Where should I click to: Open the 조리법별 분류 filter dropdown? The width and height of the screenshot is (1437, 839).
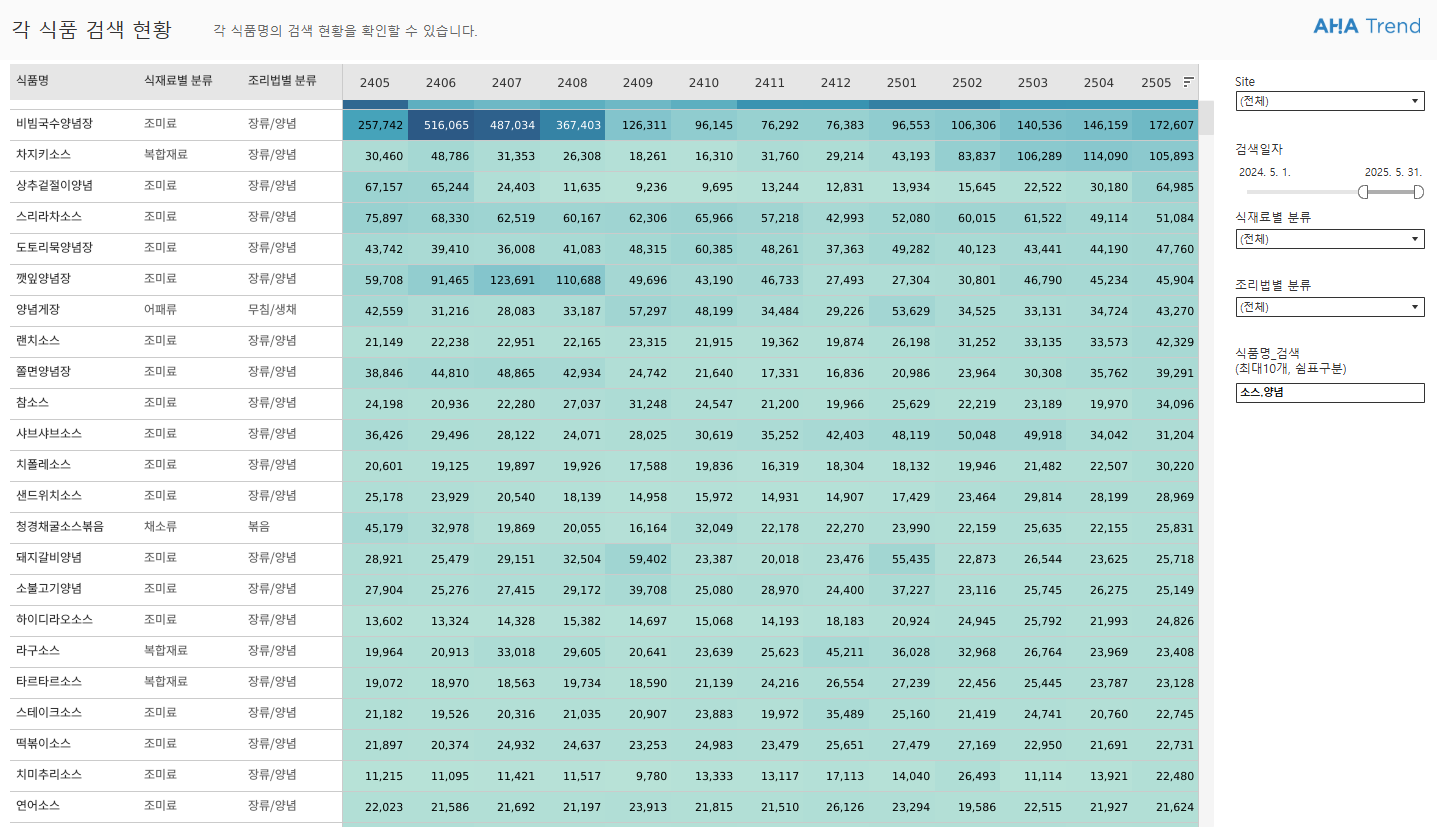1330,307
